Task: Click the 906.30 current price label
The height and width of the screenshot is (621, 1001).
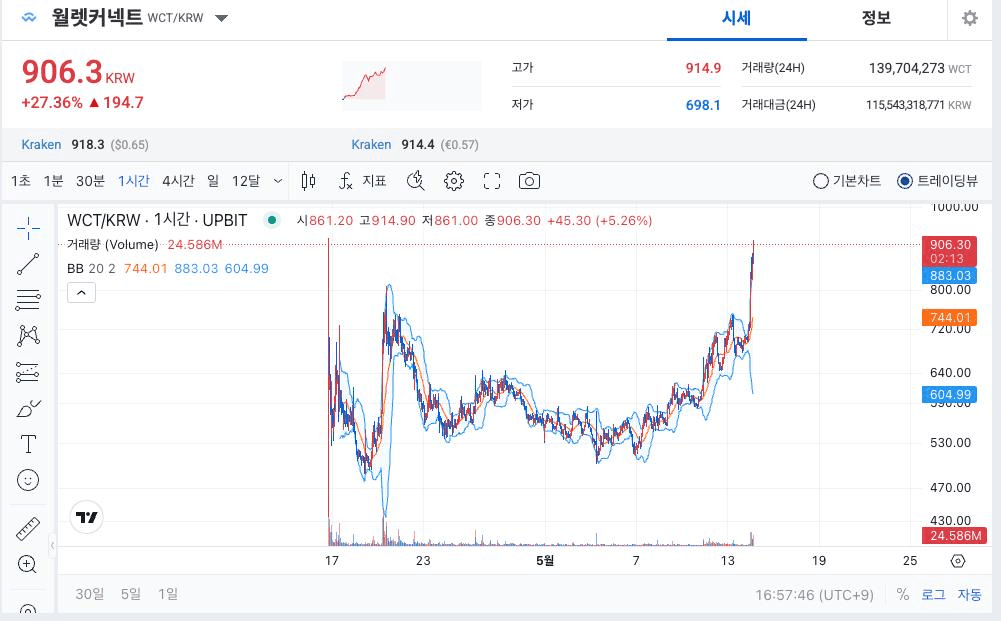Action: point(949,251)
